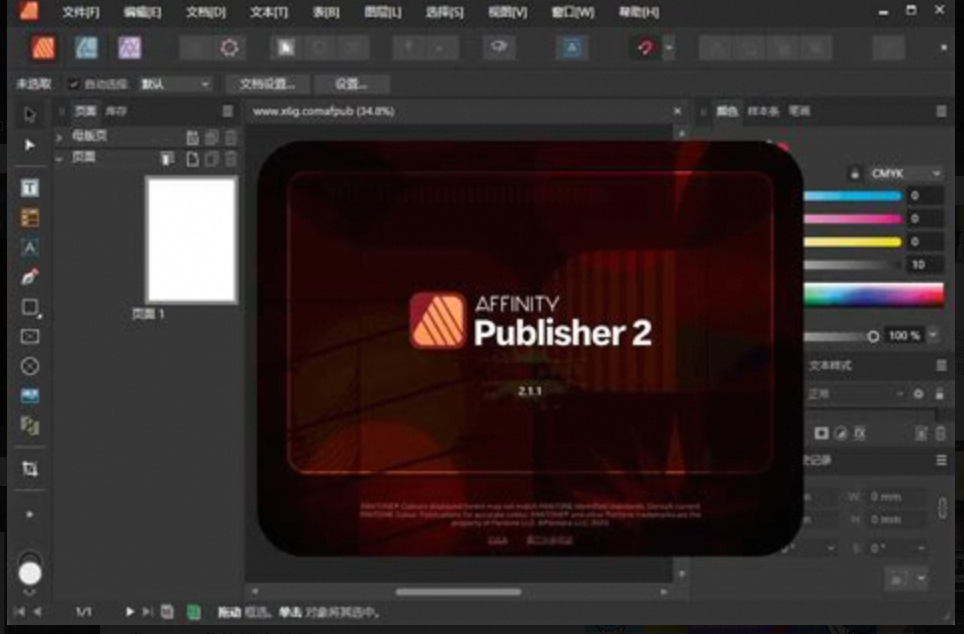Close the www.x6g.comafpub document tab
Screen dimensions: 964x634
(677, 111)
